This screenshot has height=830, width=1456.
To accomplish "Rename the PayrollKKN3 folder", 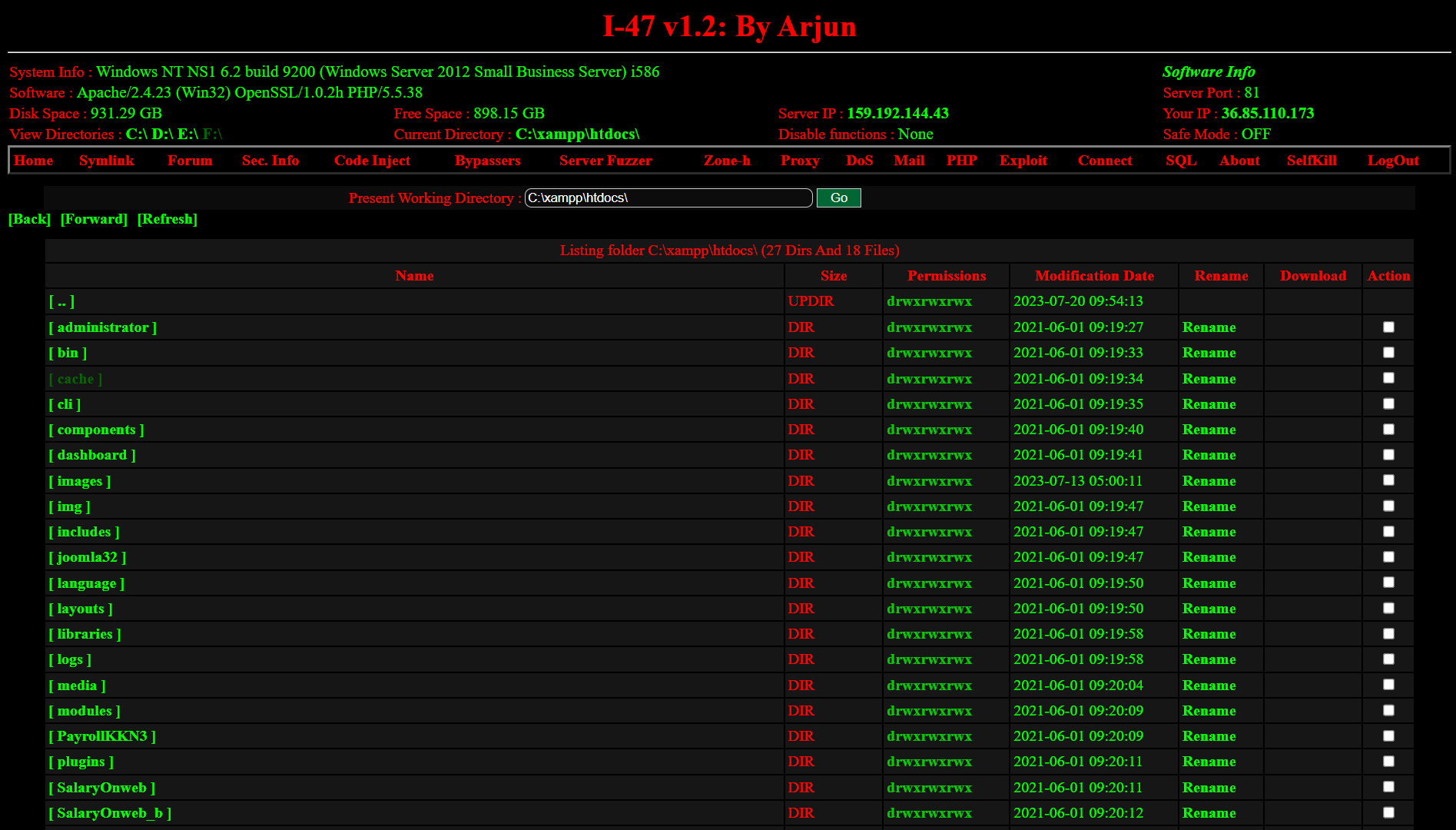I will pos(1209,736).
